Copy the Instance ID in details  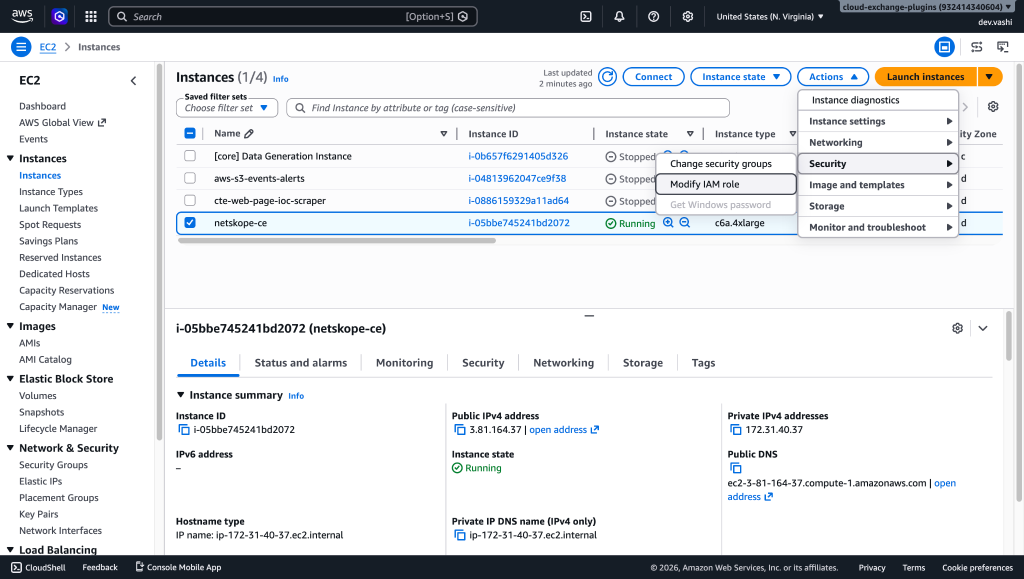[184, 430]
